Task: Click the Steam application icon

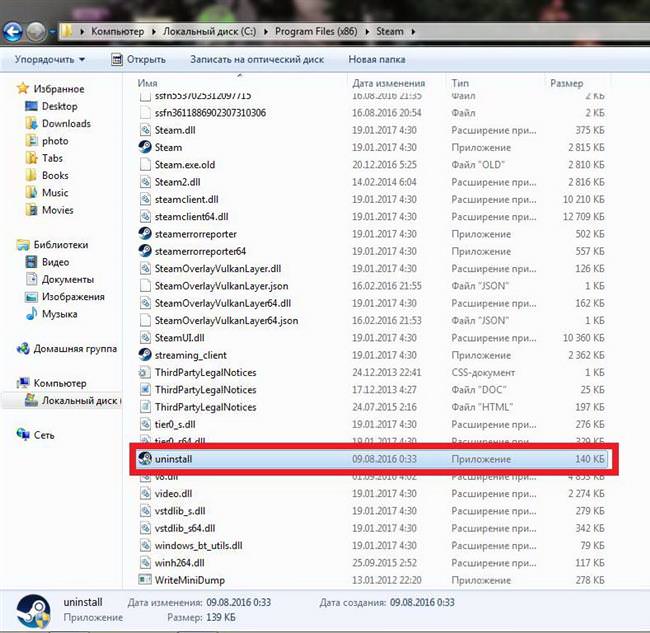Action: click(x=145, y=147)
